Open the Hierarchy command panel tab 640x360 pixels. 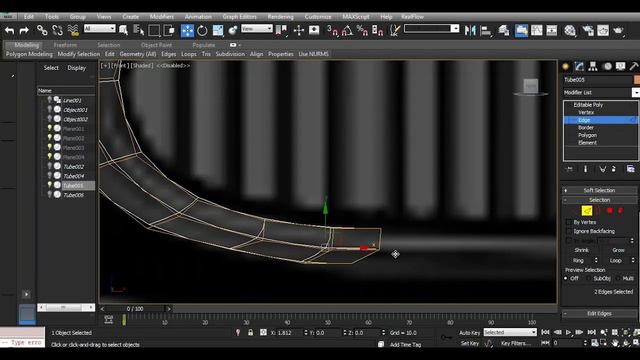coord(593,66)
